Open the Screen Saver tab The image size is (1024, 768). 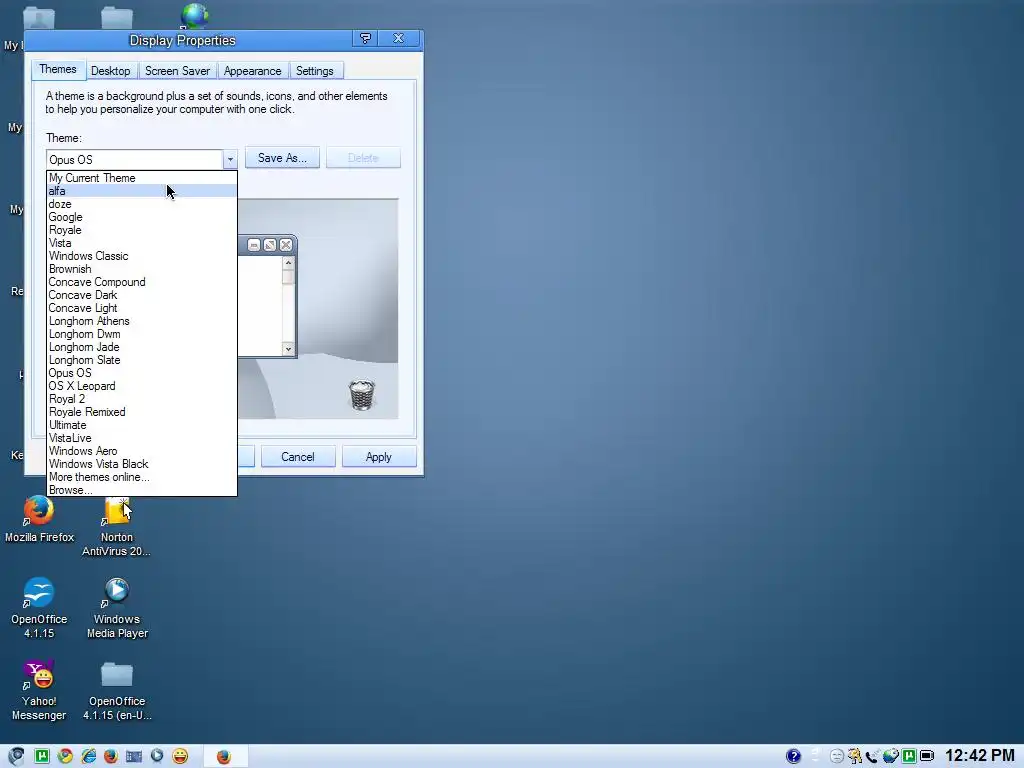177,71
